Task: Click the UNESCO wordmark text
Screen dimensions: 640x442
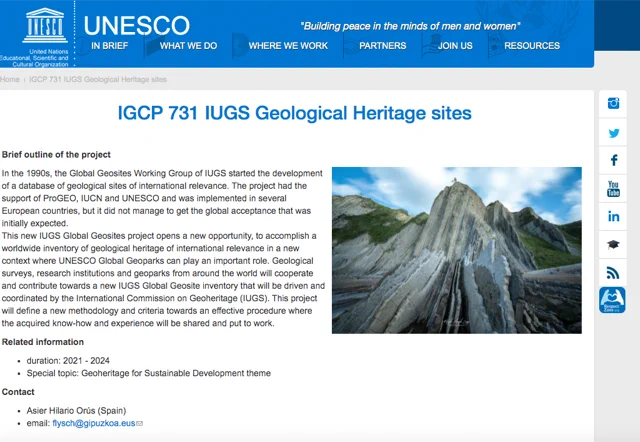Action: click(137, 25)
